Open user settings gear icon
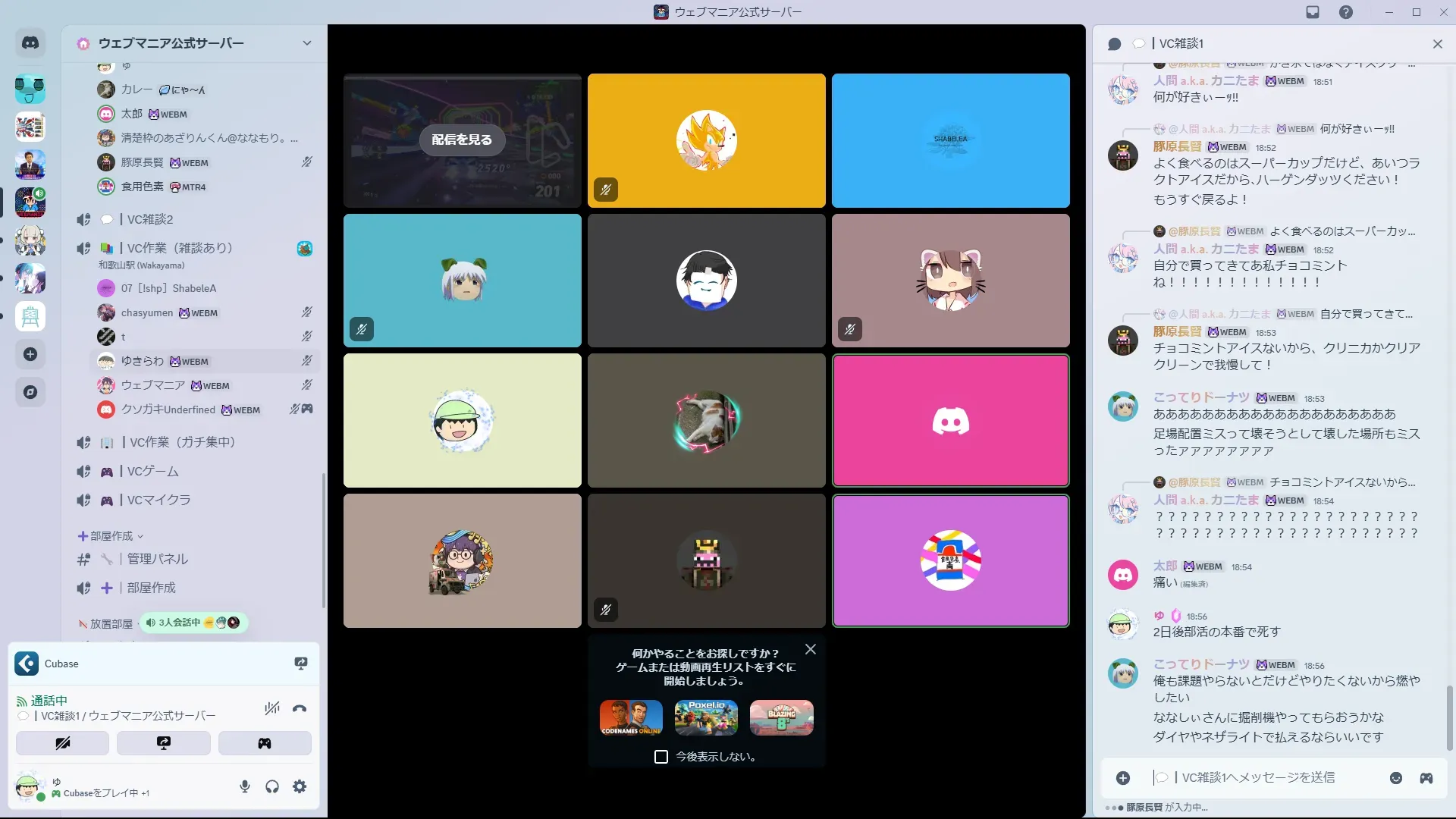The height and width of the screenshot is (819, 1456). coord(300,786)
